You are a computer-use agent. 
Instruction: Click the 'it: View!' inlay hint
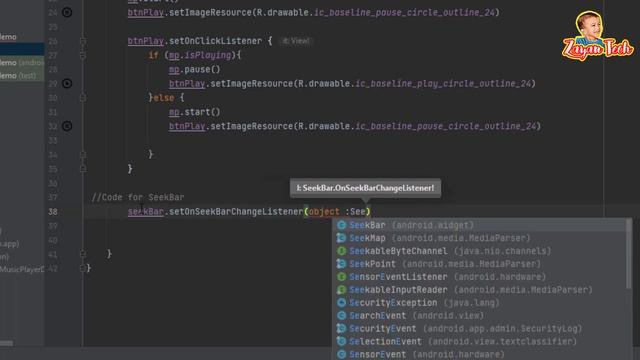coord(296,41)
